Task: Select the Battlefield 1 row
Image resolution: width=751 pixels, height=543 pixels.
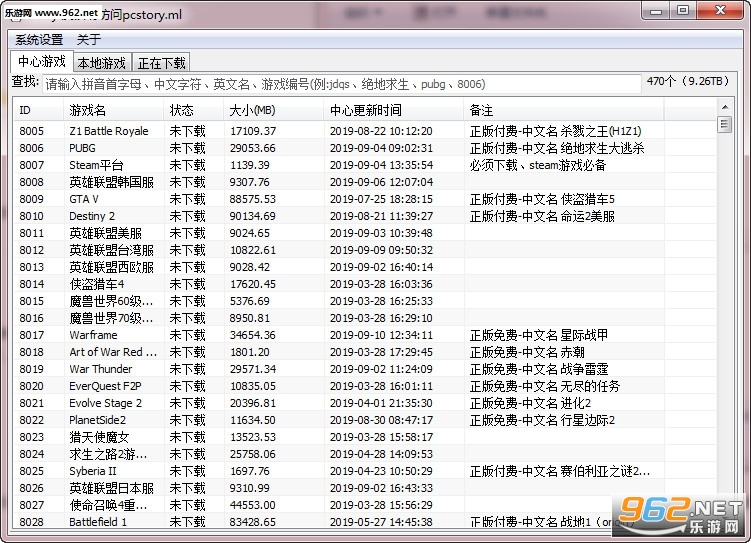Action: [365, 521]
